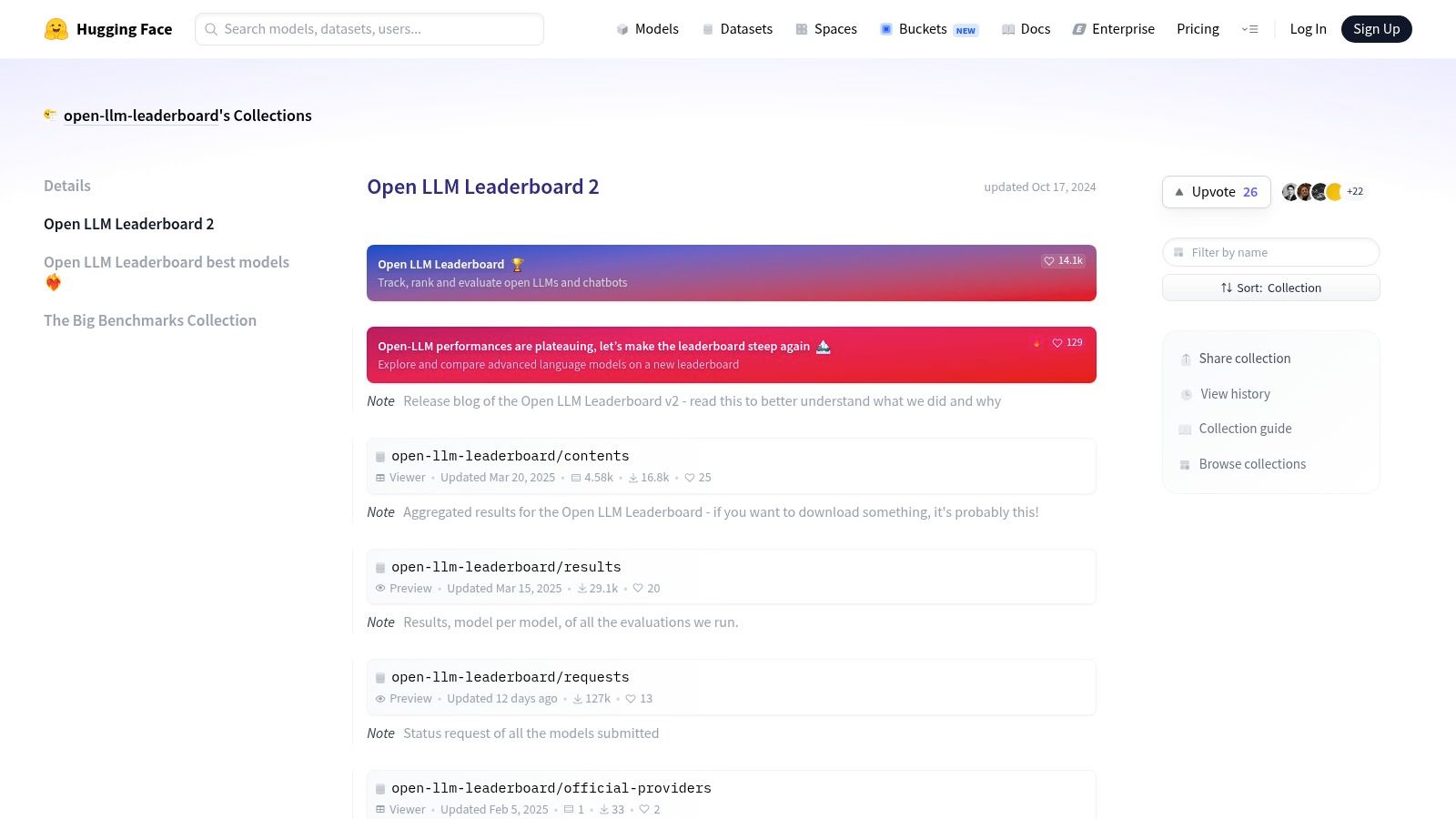Click the View history clock icon
1456x819 pixels.
(1187, 395)
